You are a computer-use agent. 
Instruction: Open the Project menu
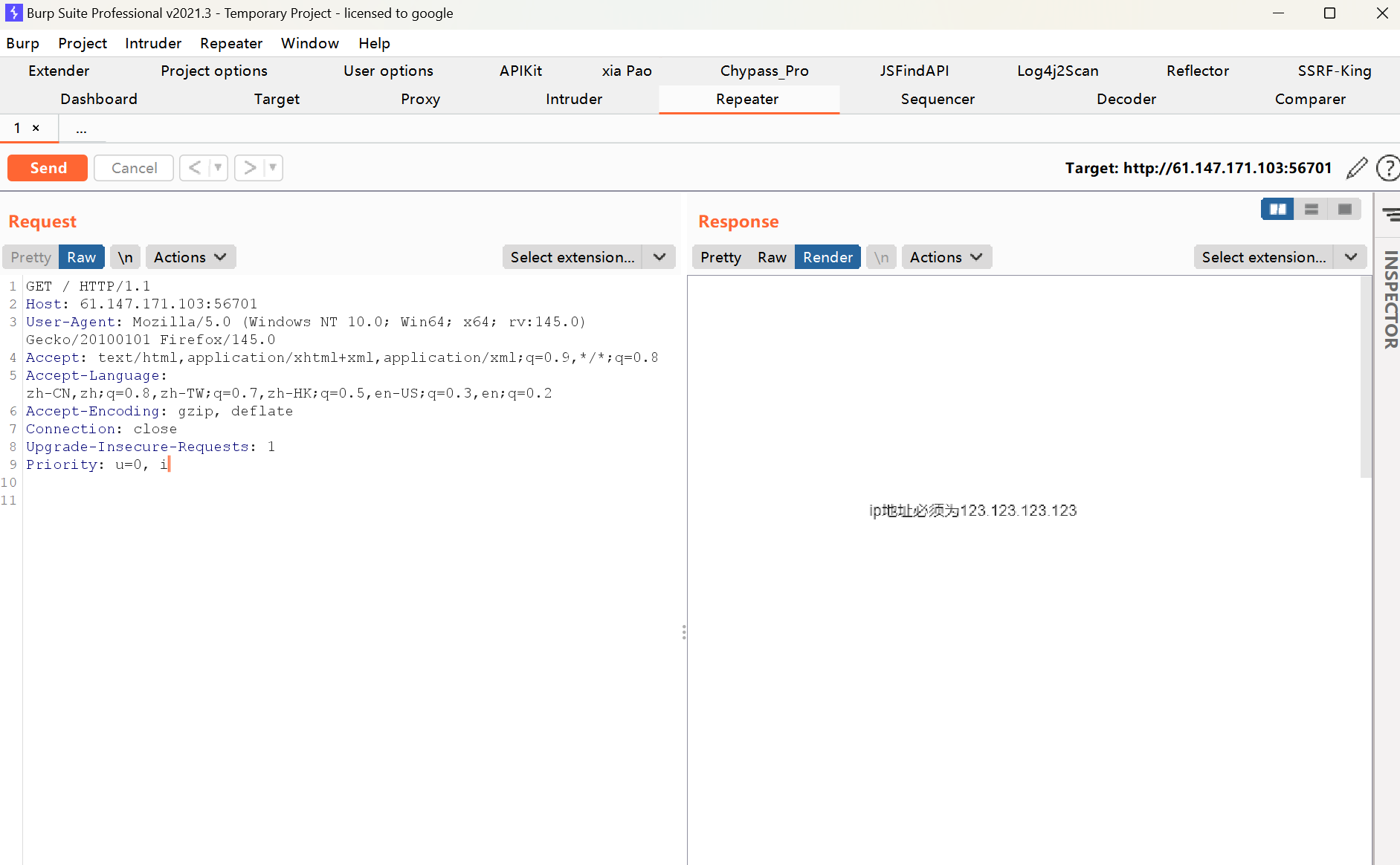tap(83, 43)
